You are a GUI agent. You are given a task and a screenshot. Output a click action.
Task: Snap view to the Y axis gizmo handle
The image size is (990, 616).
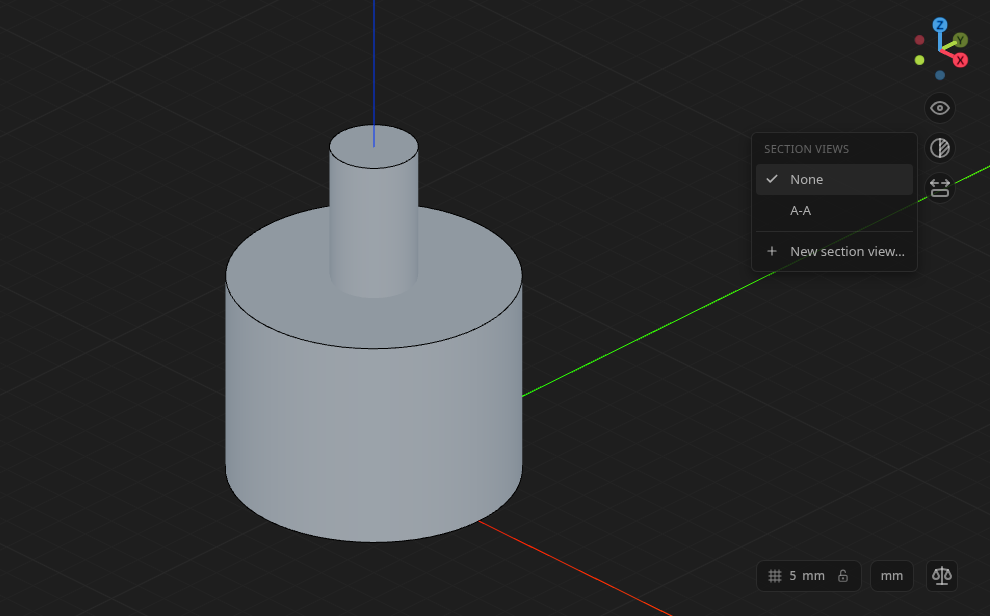[x=960, y=40]
